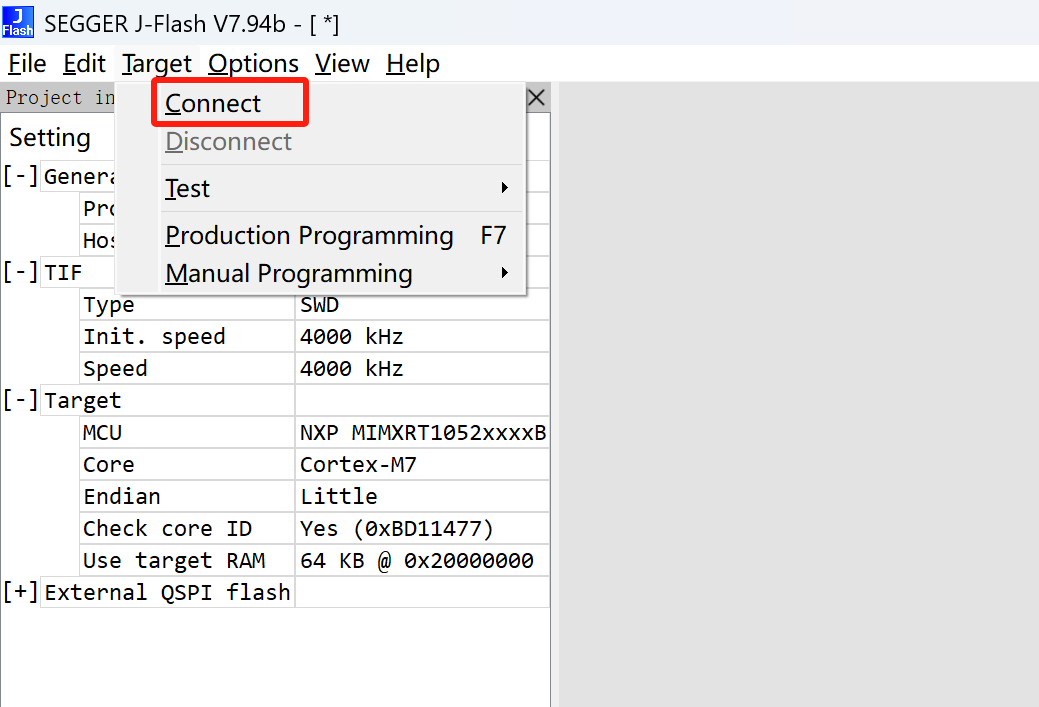Open the File menu
This screenshot has height=707, width=1039.
(27, 64)
